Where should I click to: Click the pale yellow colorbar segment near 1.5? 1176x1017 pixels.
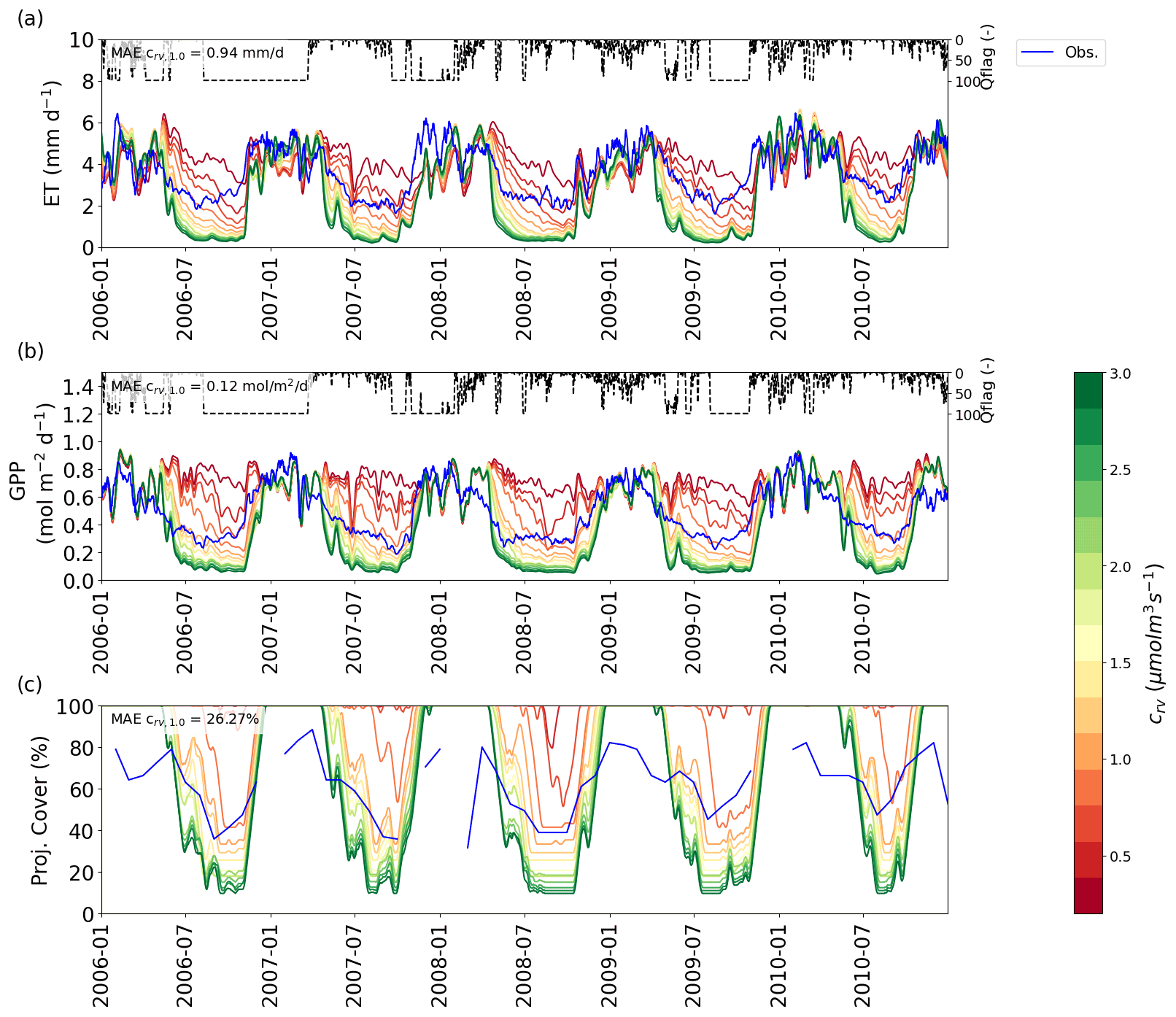click(x=1088, y=643)
